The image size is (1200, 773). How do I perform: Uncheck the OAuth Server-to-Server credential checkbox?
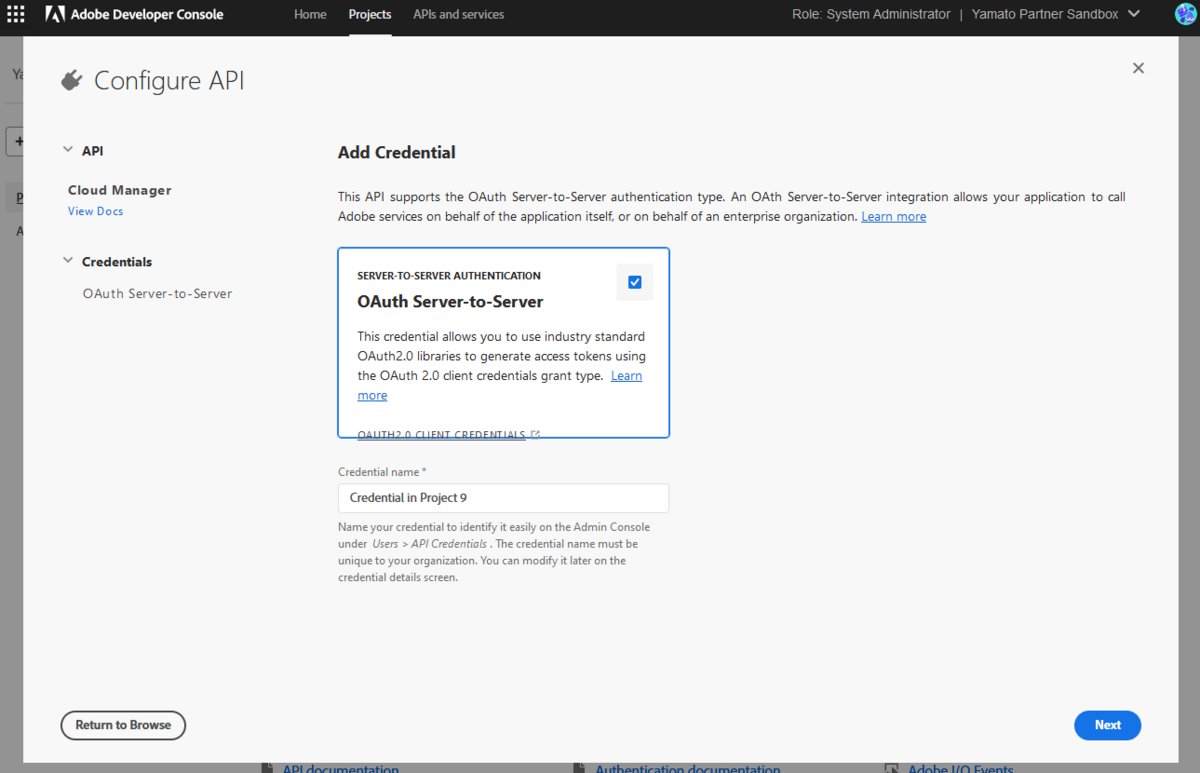tap(634, 282)
